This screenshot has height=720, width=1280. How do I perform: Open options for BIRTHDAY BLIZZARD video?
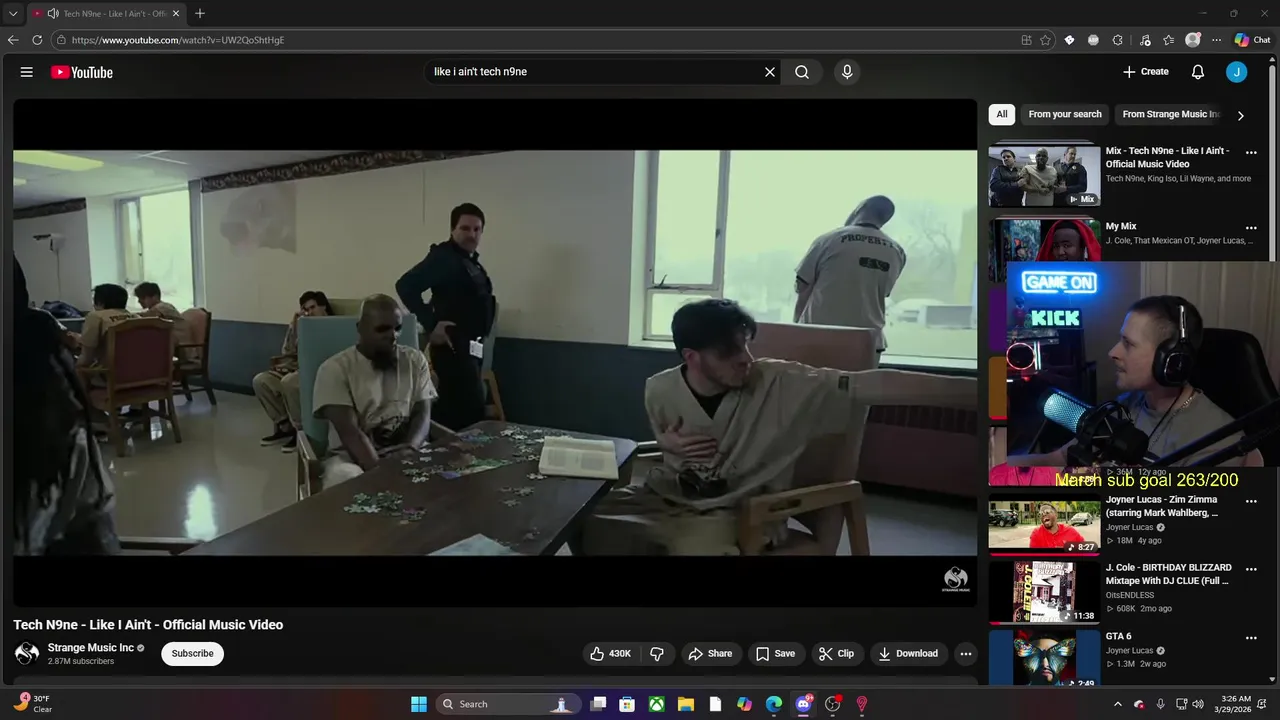click(x=1251, y=569)
